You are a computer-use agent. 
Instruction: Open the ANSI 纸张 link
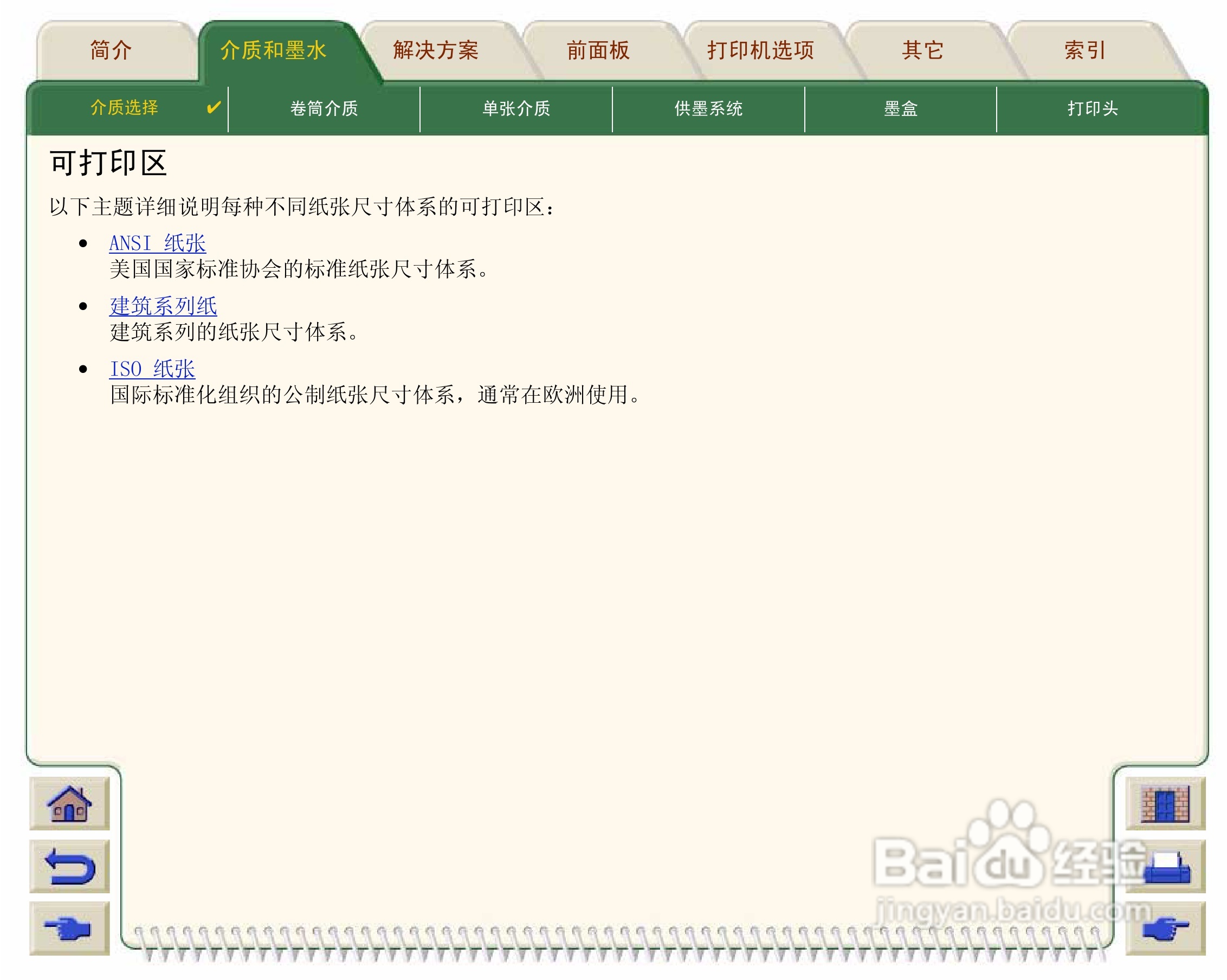click(157, 243)
